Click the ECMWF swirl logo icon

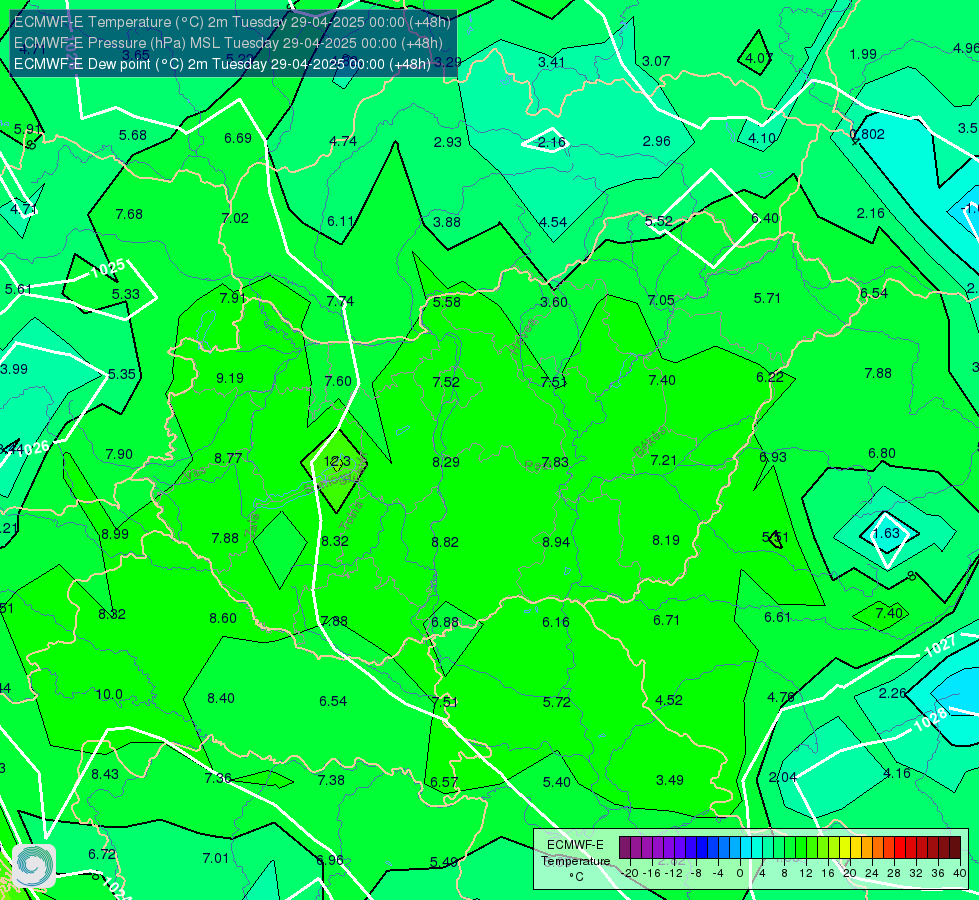34,866
